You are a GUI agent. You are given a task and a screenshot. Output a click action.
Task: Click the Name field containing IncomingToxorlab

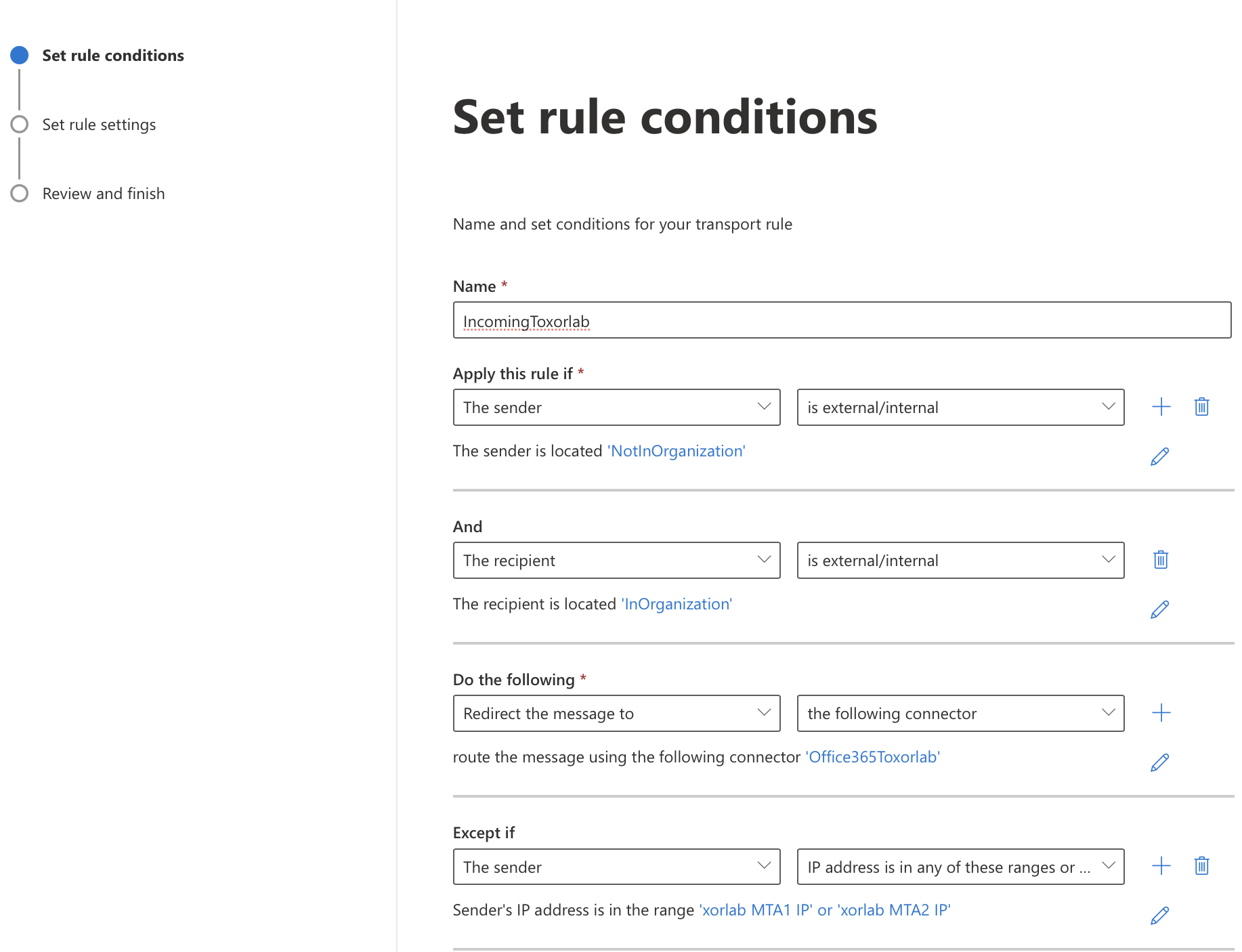point(842,320)
